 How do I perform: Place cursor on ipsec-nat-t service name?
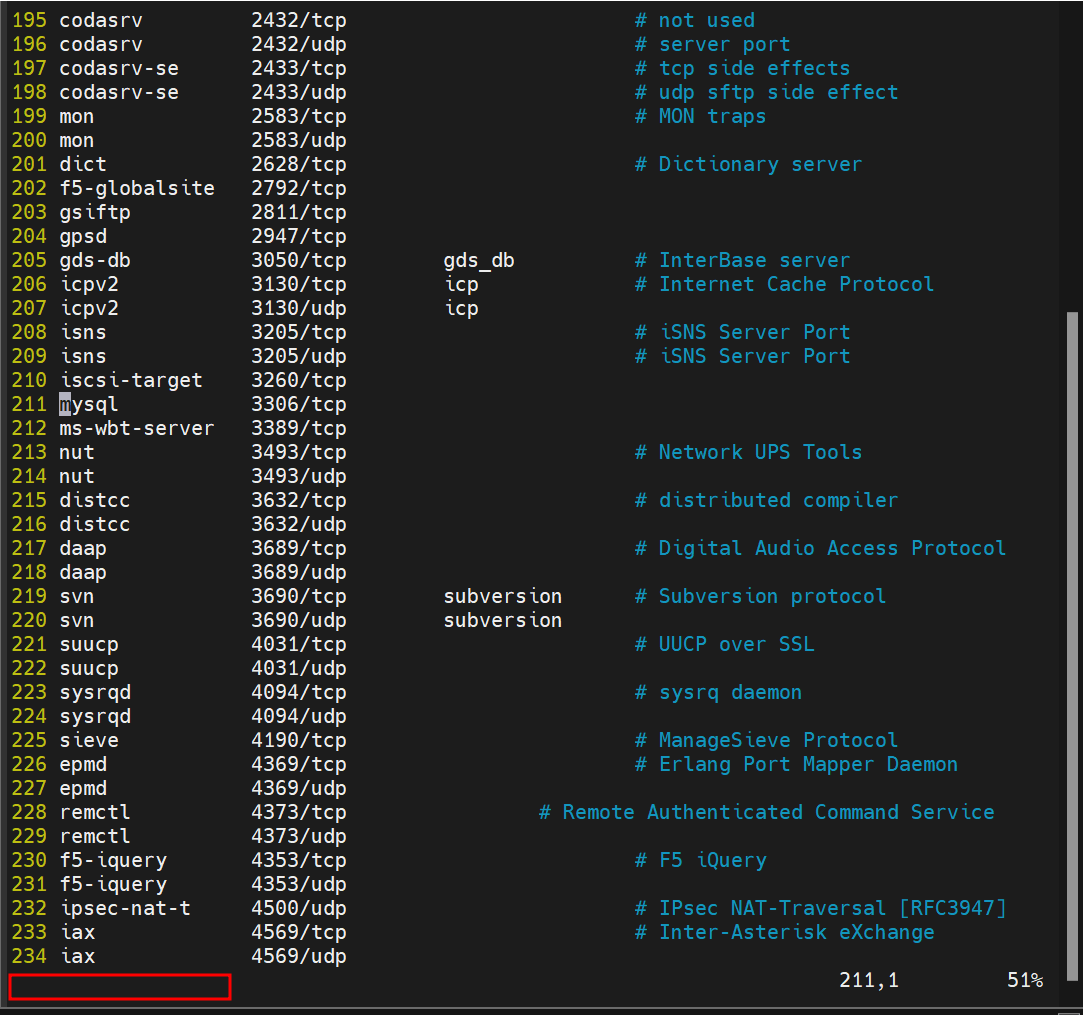pyautogui.click(x=124, y=909)
